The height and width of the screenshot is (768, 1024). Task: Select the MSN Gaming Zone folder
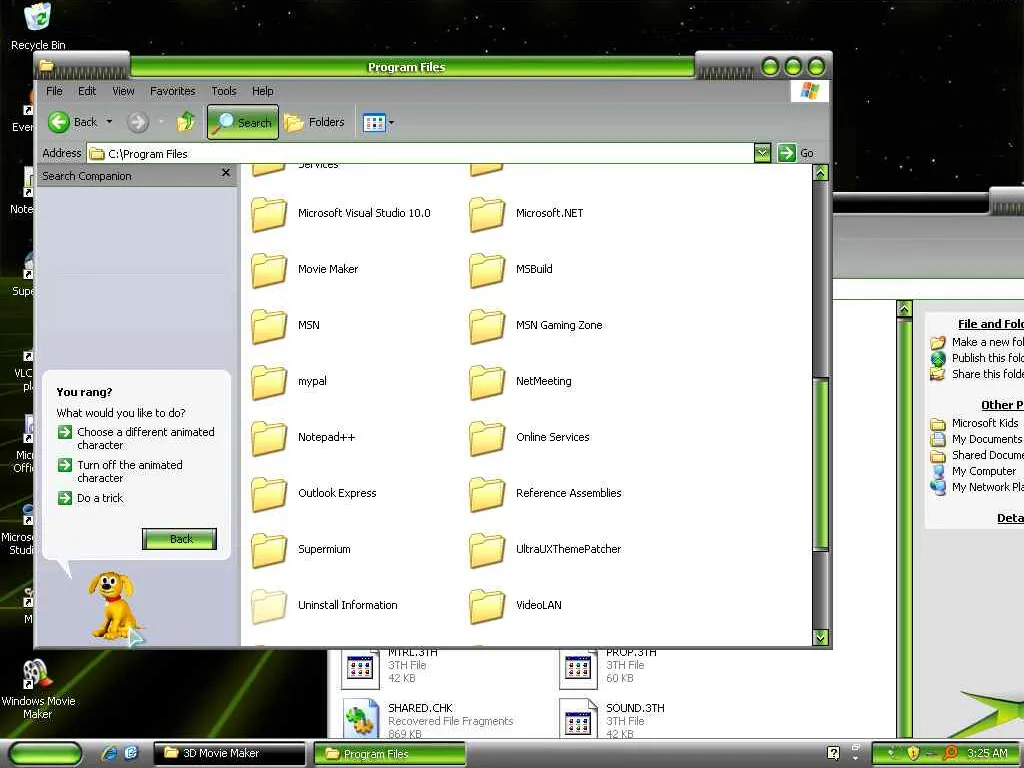pyautogui.click(x=536, y=326)
